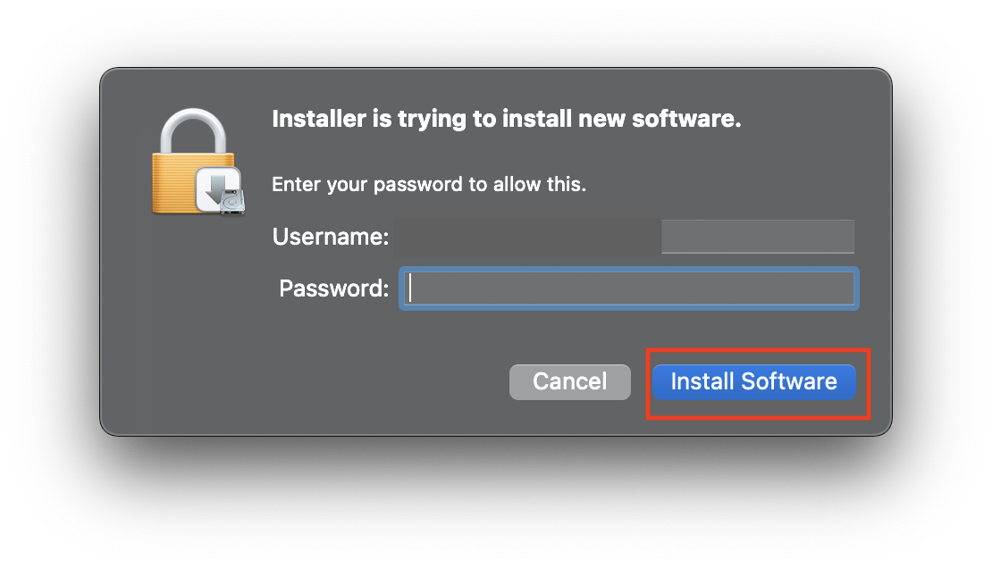This screenshot has width=992, height=568.
Task: Click the installer badge on the padlock
Action: coord(219,190)
